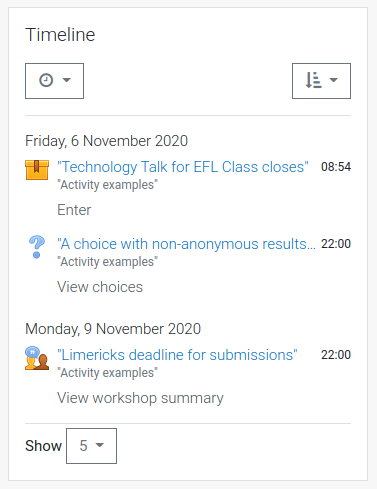Click "Activity examples" under Limericks item

pos(107,373)
